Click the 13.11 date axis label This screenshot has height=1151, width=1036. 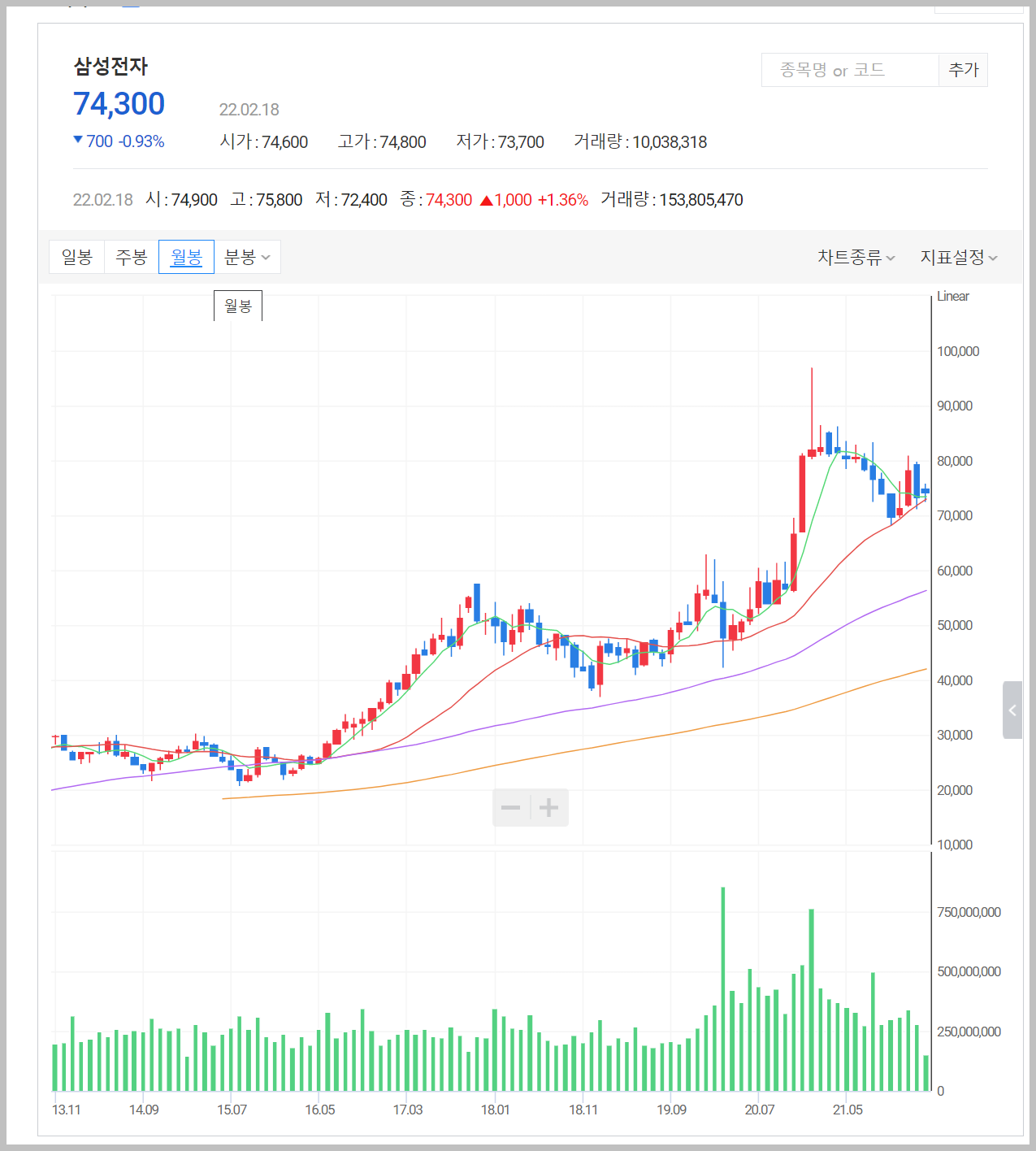(67, 1110)
